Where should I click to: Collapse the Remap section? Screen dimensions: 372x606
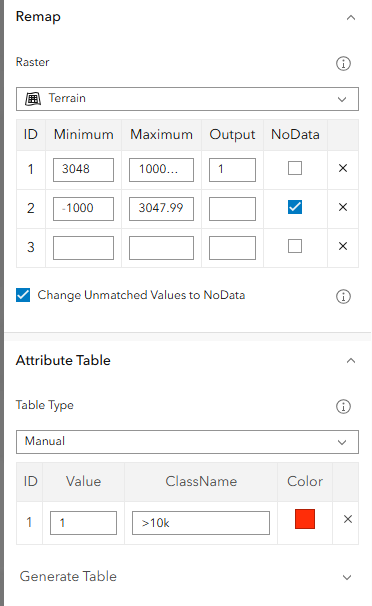[351, 17]
